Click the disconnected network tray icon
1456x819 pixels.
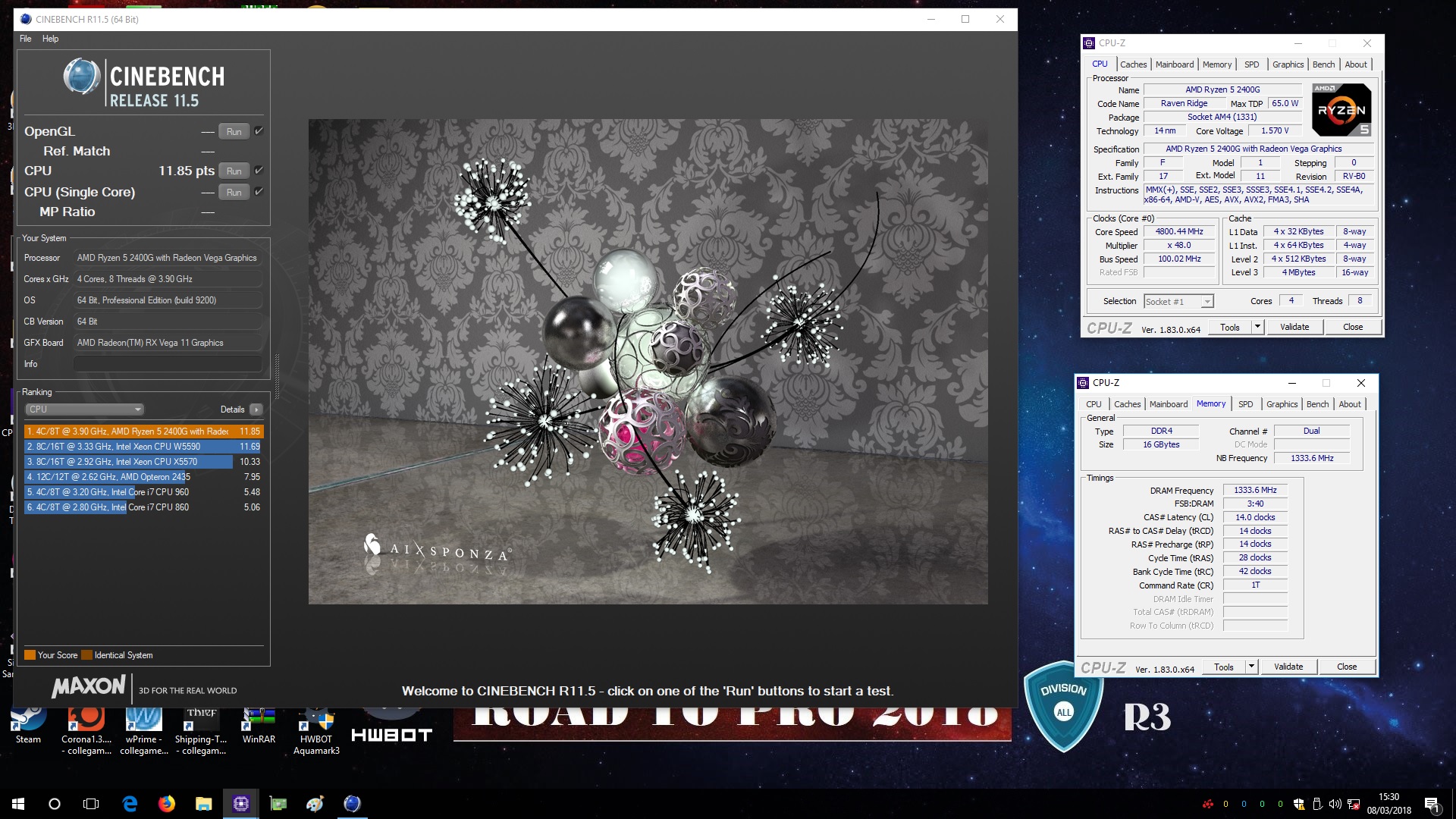pyautogui.click(x=1354, y=804)
